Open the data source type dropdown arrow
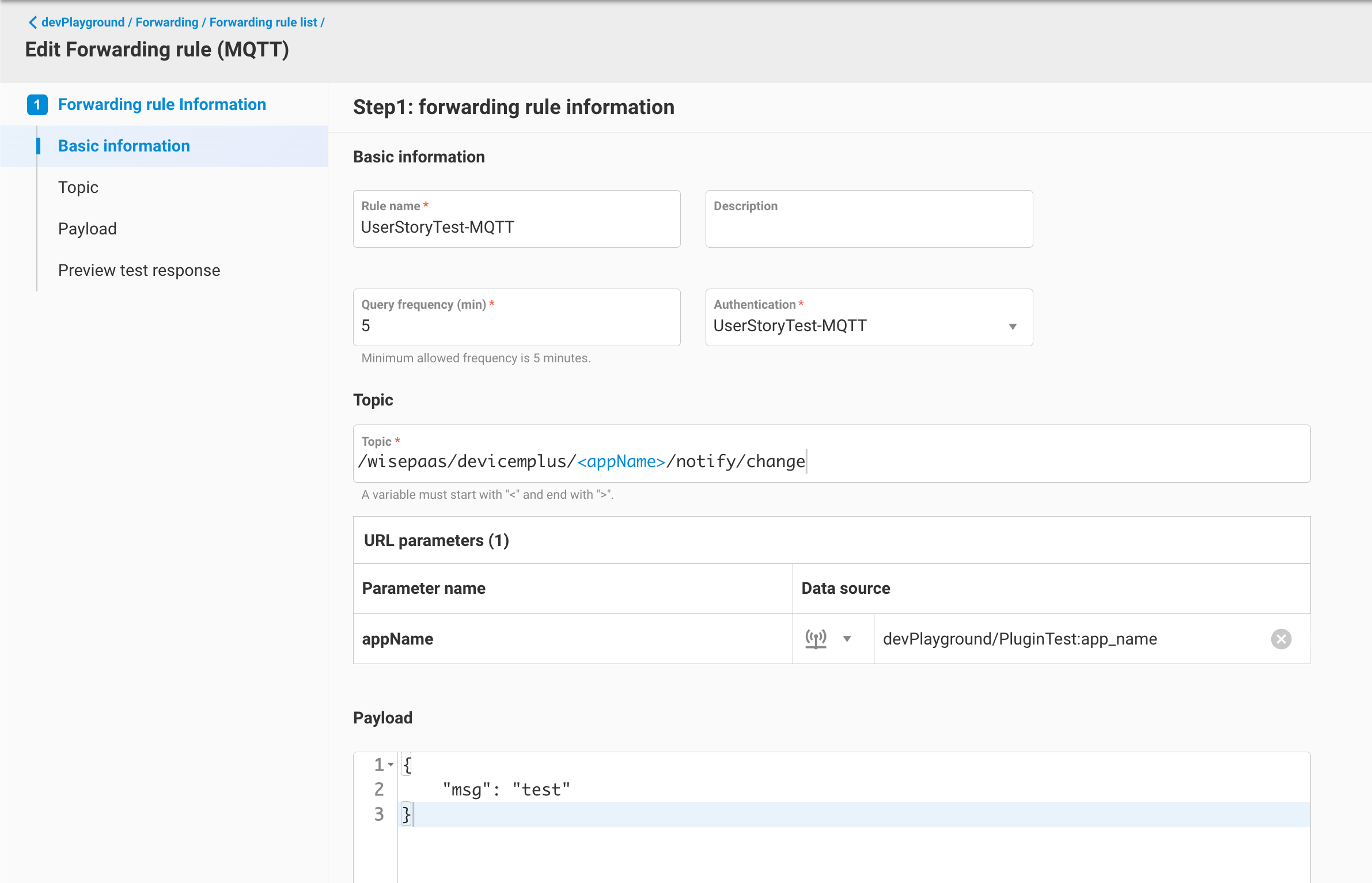Image resolution: width=1372 pixels, height=883 pixels. click(x=847, y=639)
